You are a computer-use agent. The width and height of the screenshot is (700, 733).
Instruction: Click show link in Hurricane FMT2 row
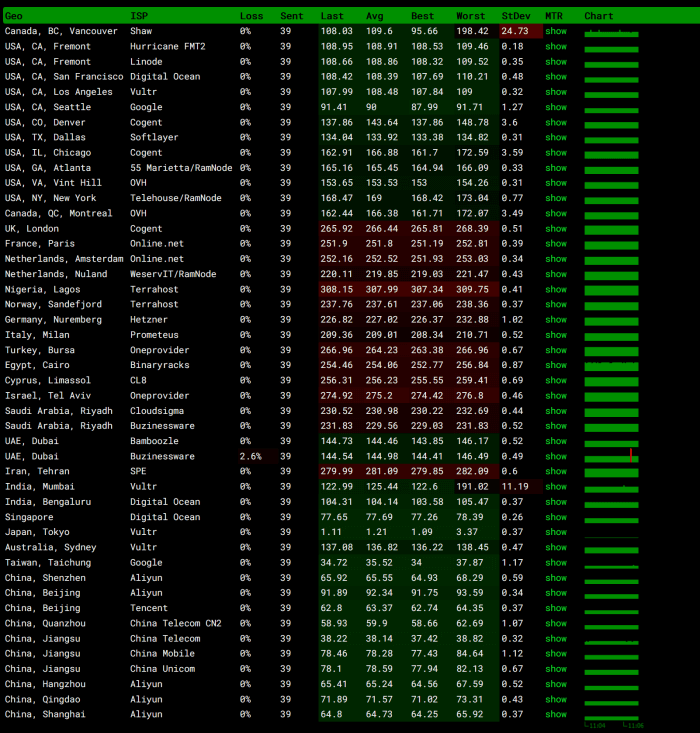(556, 46)
